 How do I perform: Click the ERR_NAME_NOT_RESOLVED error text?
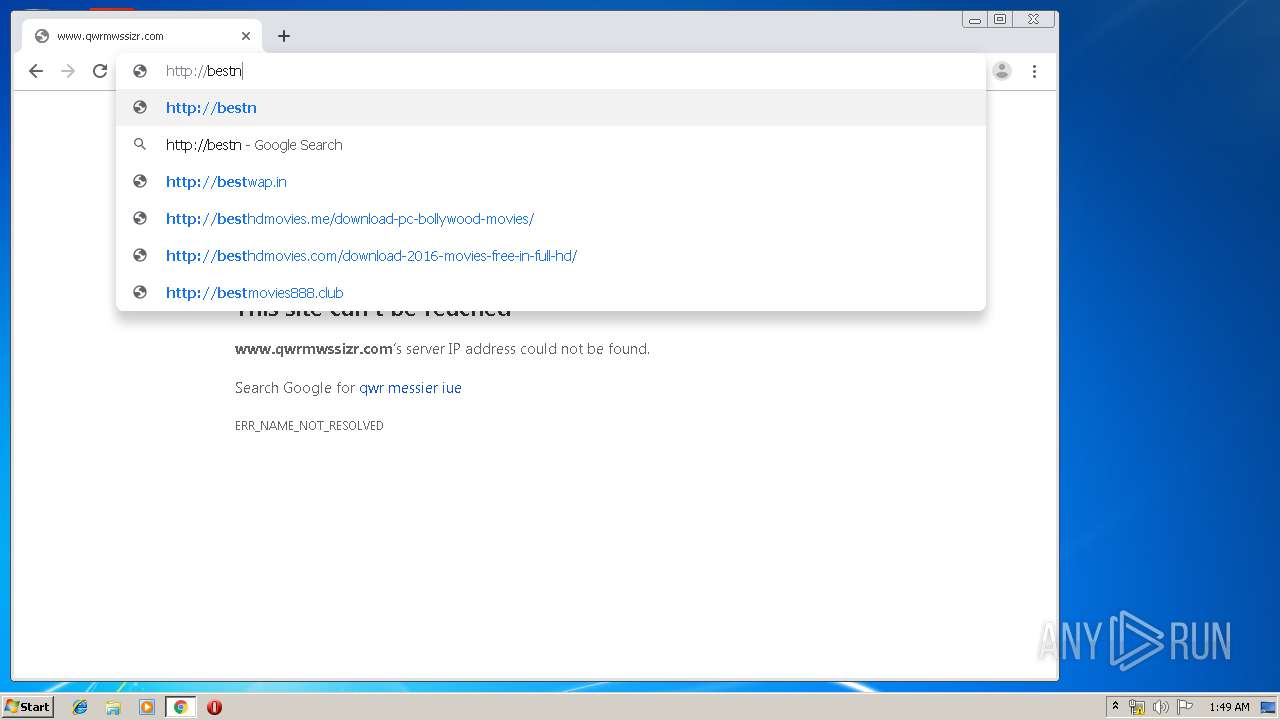(x=309, y=426)
